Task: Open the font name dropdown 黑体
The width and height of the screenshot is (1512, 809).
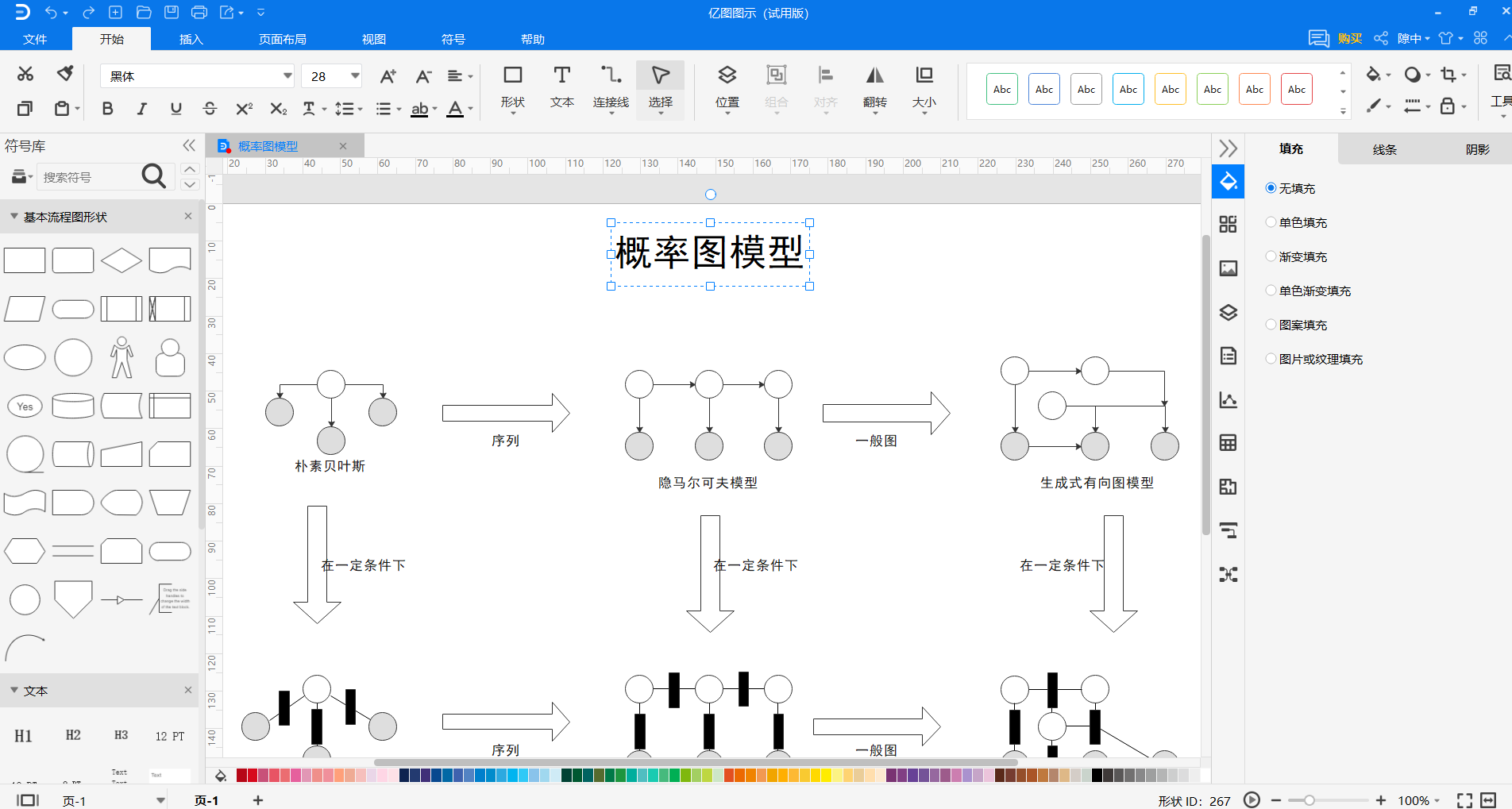Action: tap(287, 76)
